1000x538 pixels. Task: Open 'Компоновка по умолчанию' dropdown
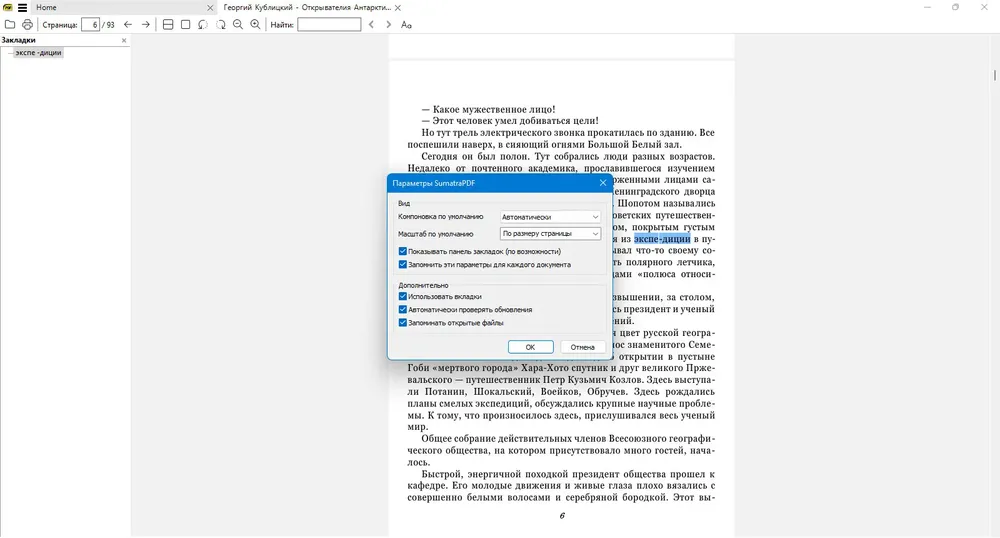[x=550, y=217]
